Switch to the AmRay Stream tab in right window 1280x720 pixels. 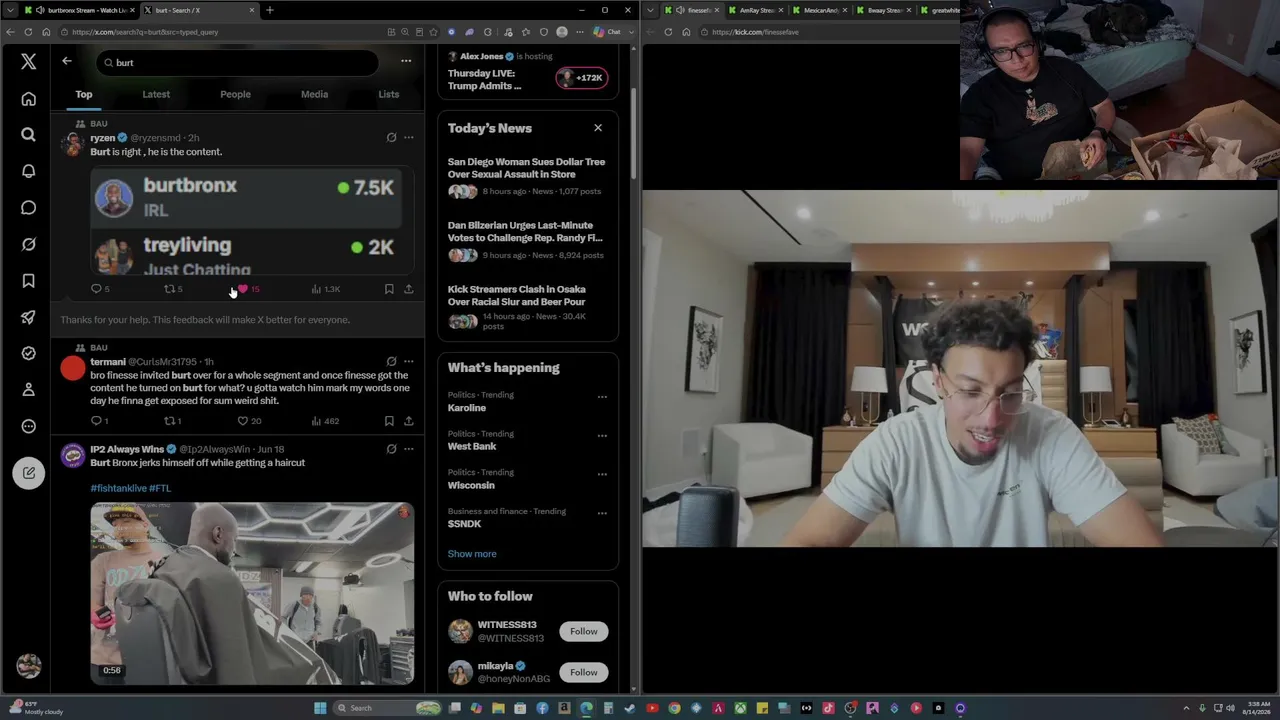coord(756,10)
